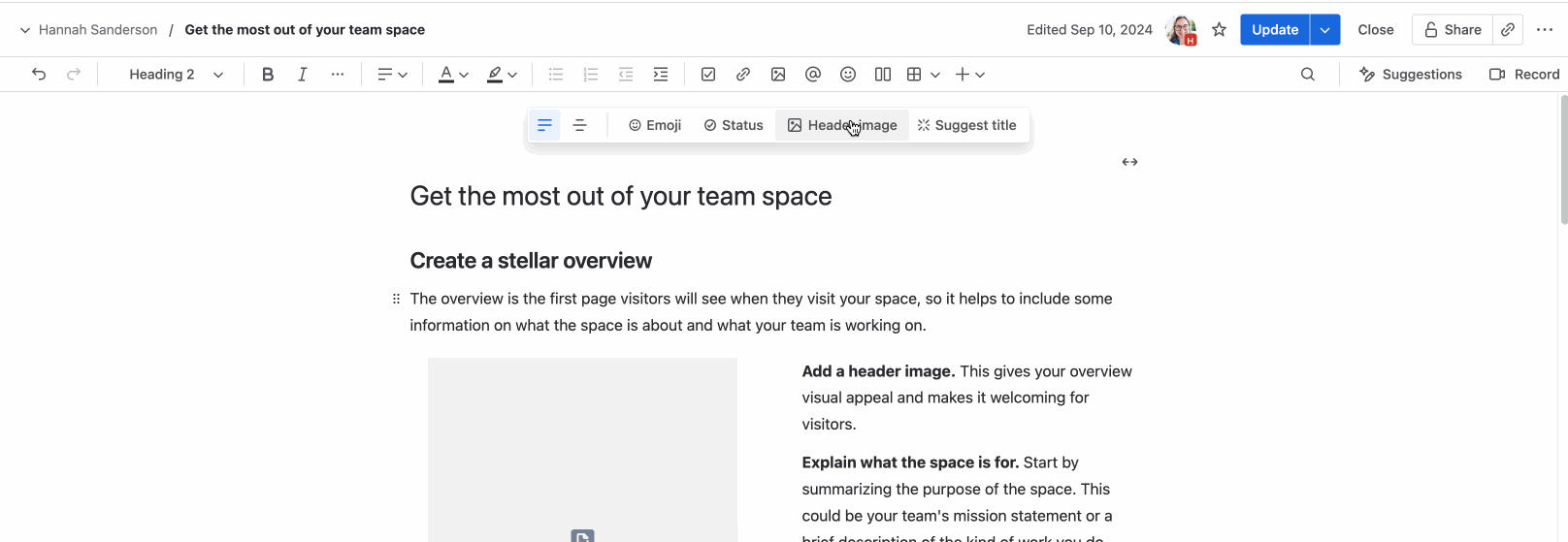The image size is (1568, 542).
Task: Open the highlight color dropdown
Action: click(502, 75)
